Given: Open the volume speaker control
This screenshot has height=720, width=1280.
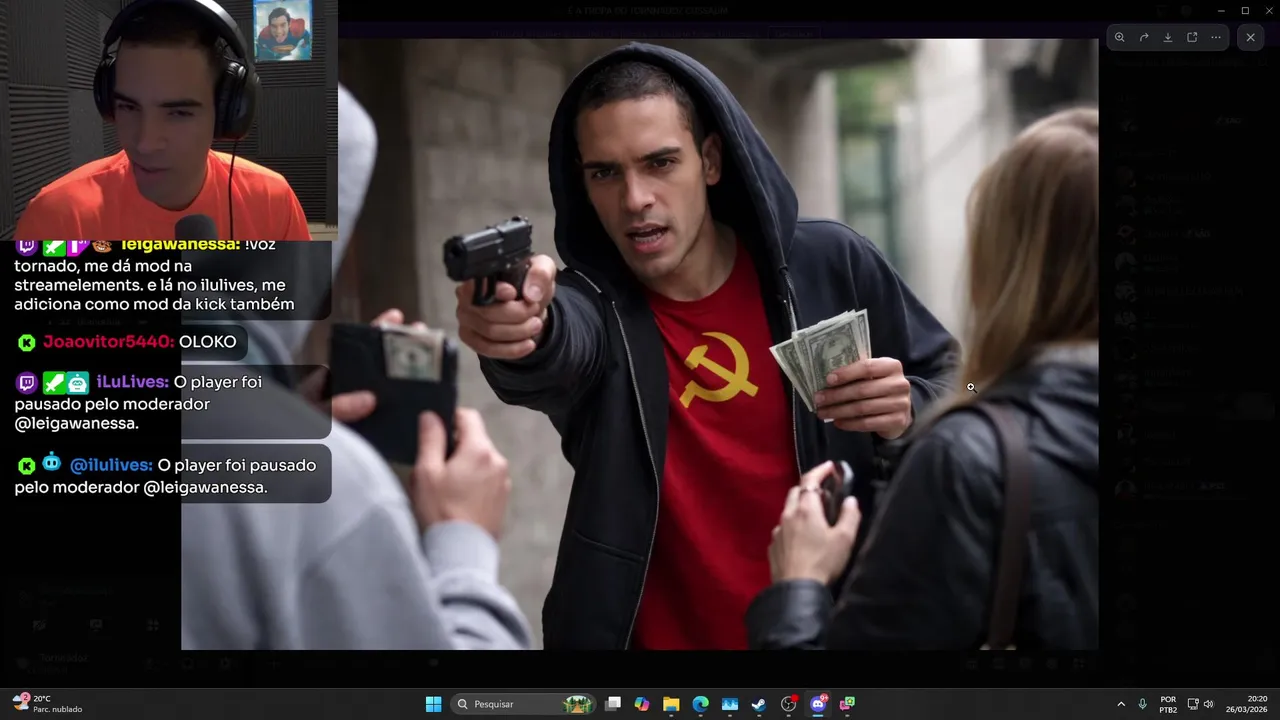Looking at the screenshot, I should point(1208,704).
